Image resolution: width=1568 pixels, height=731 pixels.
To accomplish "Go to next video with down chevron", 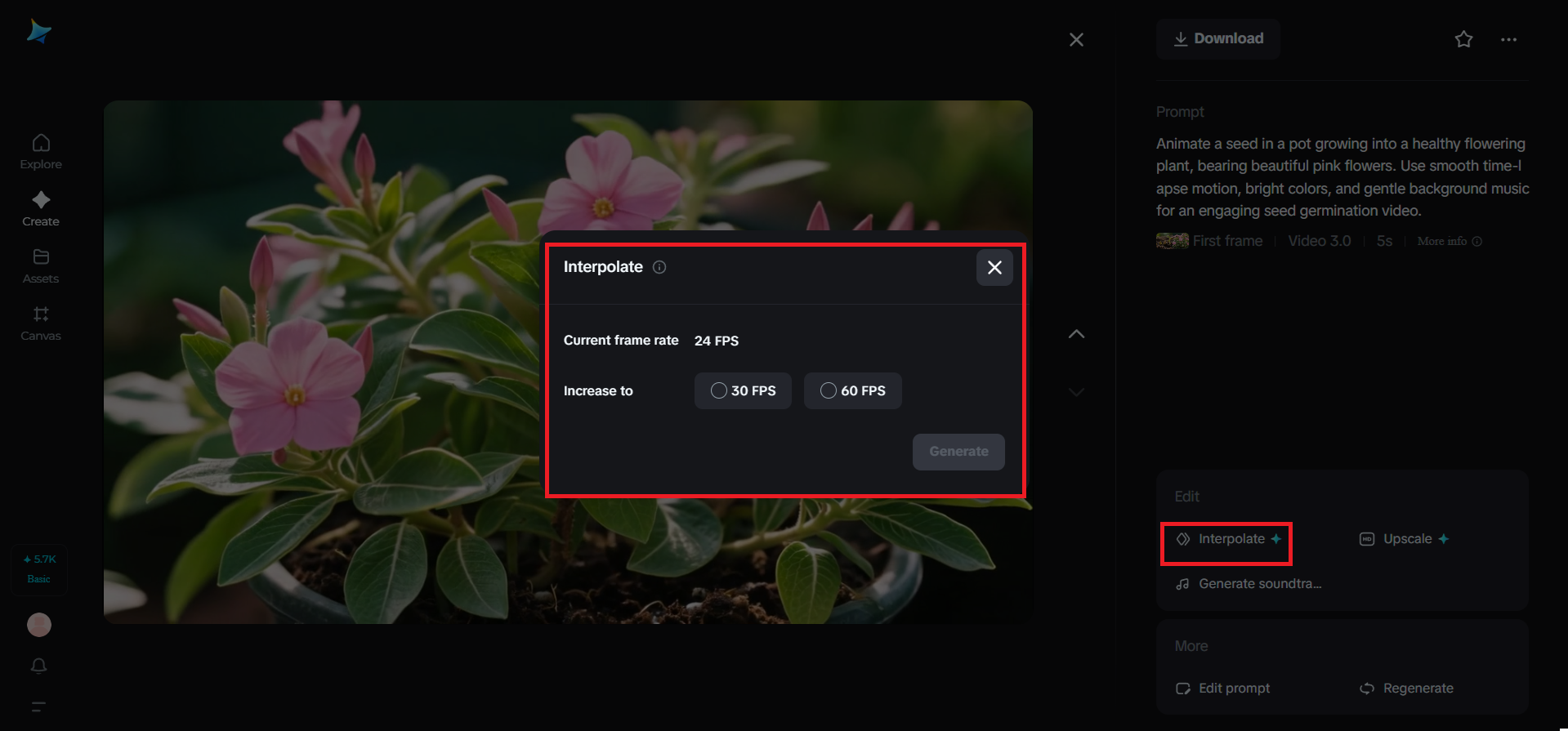I will [x=1076, y=392].
